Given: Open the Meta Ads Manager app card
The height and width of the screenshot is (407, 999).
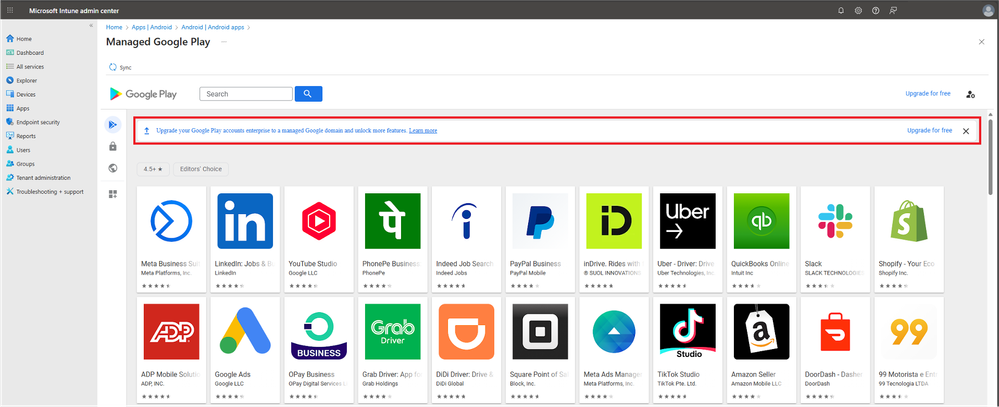Looking at the screenshot, I should point(614,350).
